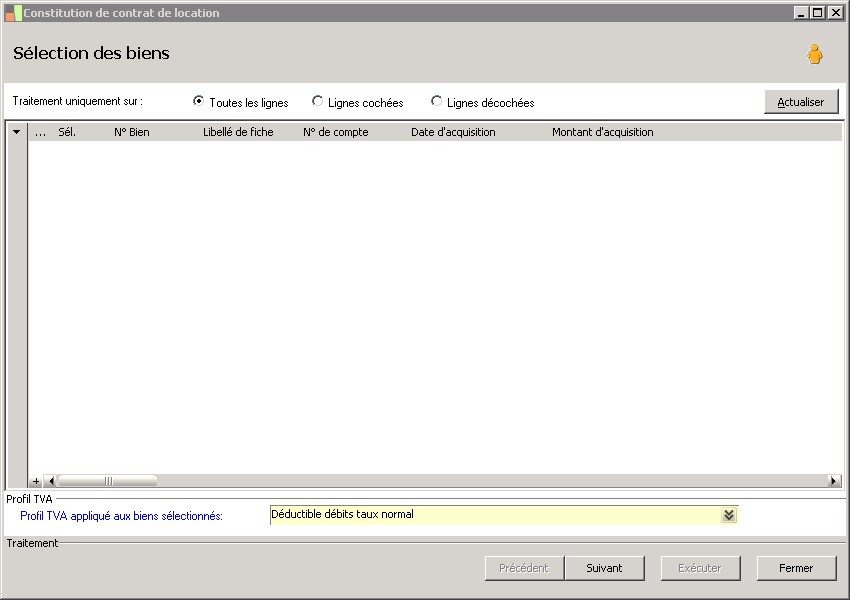Sort by 'Montant d'acquisition' column header
The height and width of the screenshot is (600, 850).
point(603,132)
